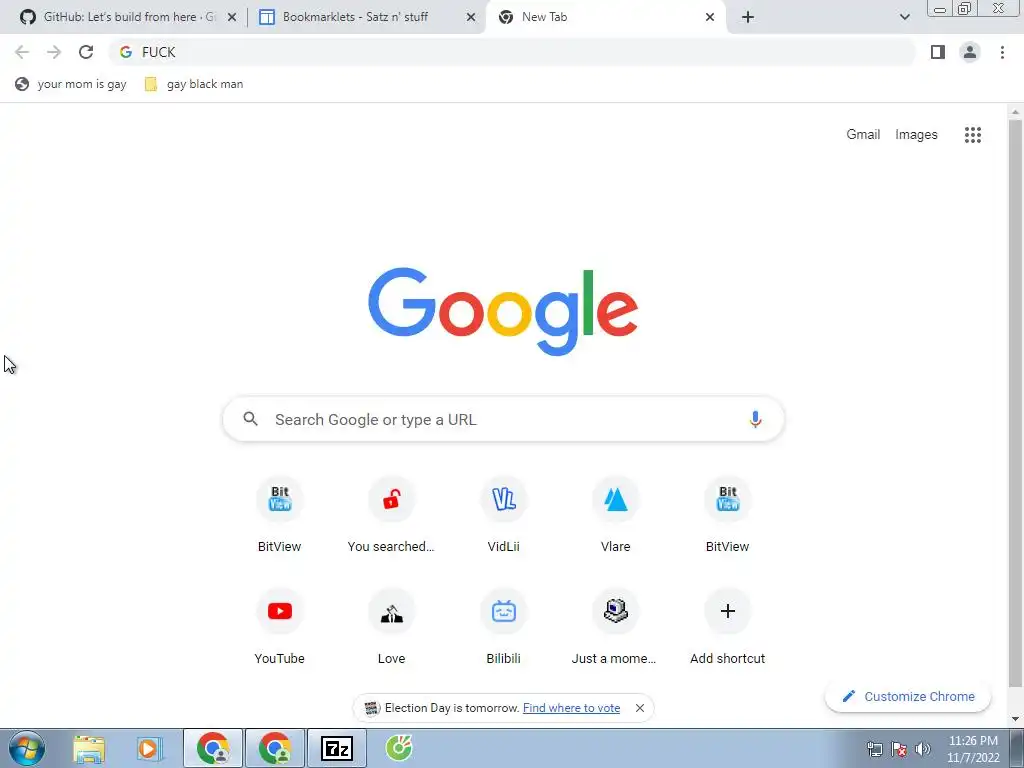The image size is (1024, 768).
Task: Click the vertical page scrollbar
Action: coord(1015,402)
